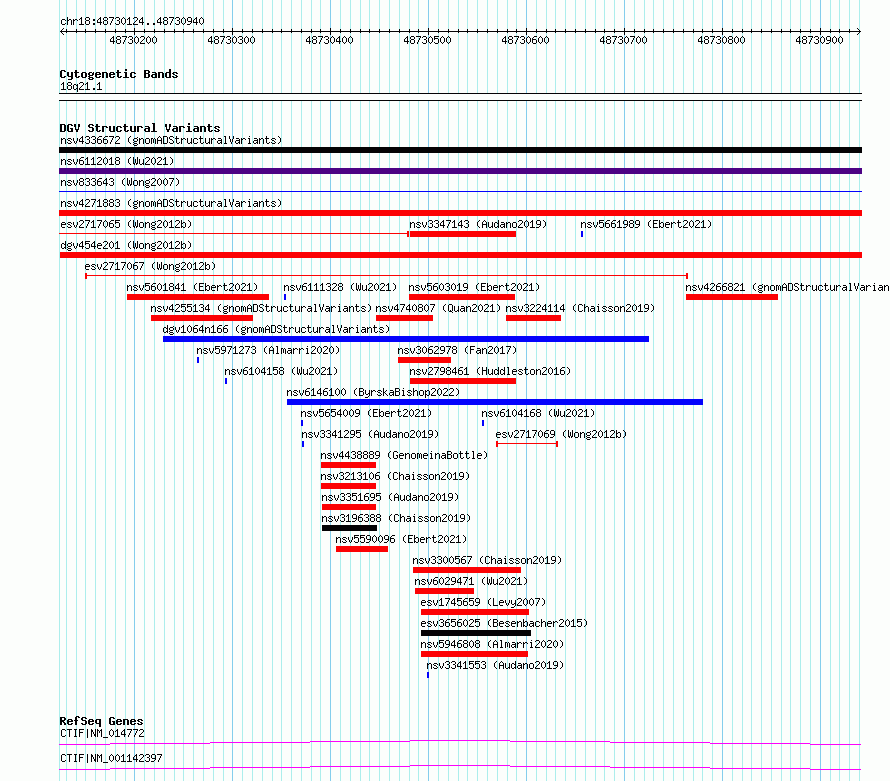890x781 pixels.
Task: Click nsv6111328 (Wu2021) label
Action: click(340, 287)
